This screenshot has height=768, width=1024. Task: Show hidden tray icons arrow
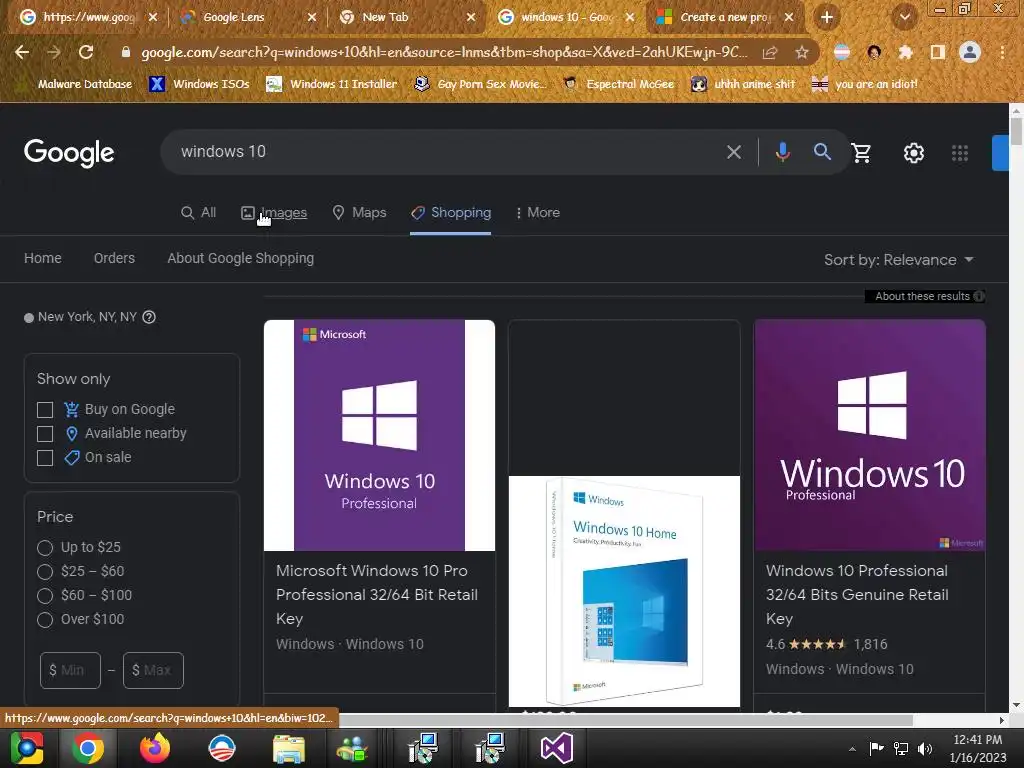coord(852,748)
